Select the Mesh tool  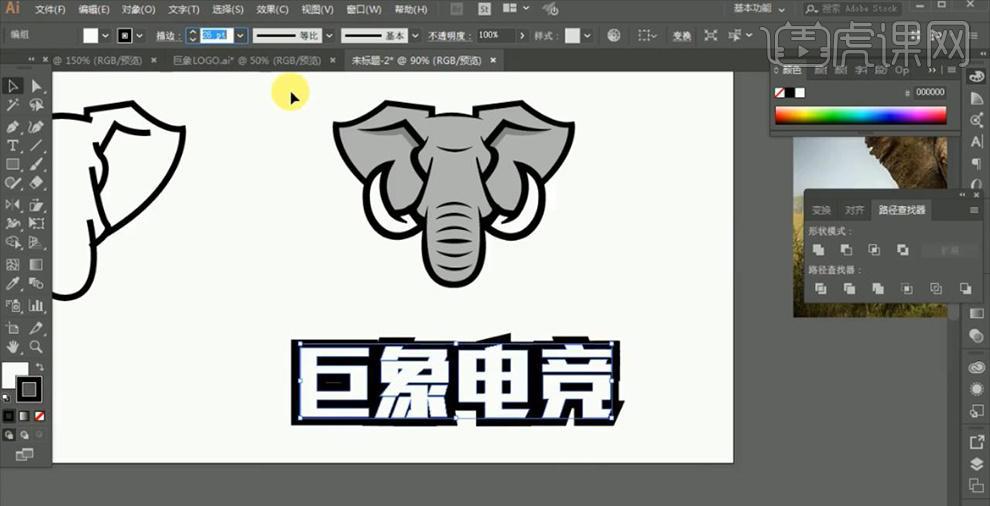point(13,264)
